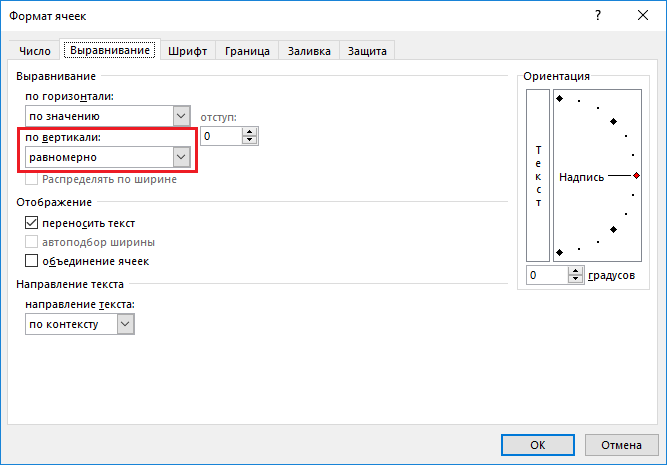Uncheck the переносить текст checkbox

[31, 224]
